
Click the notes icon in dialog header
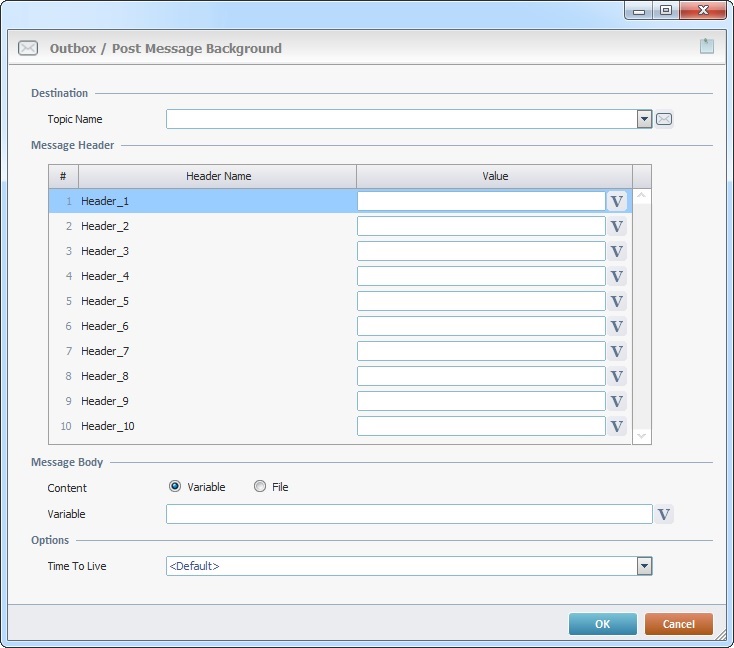pos(706,46)
